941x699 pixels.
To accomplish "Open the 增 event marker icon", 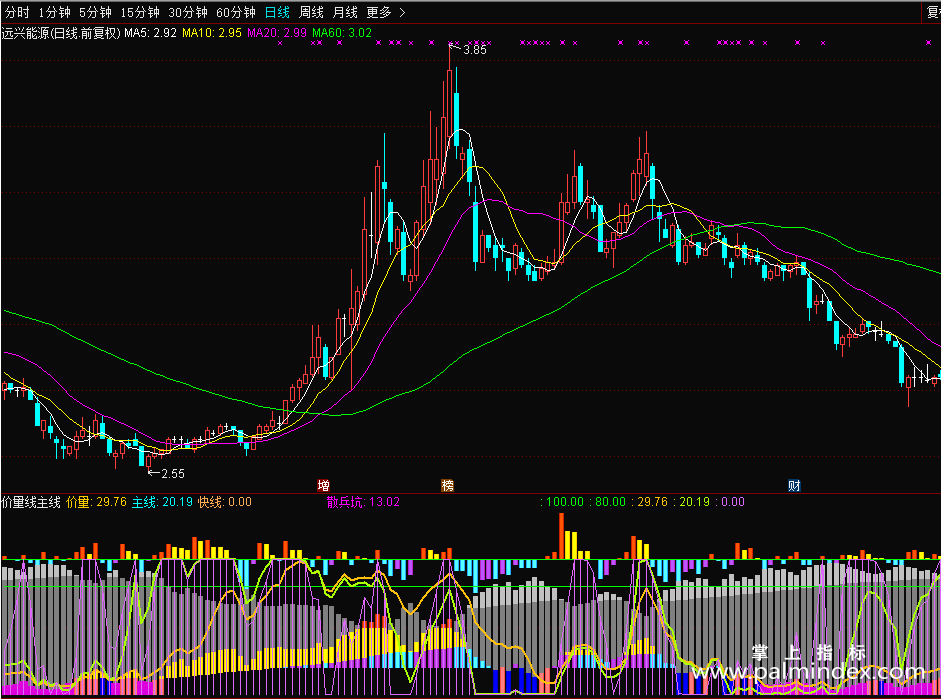I will click(x=323, y=485).
